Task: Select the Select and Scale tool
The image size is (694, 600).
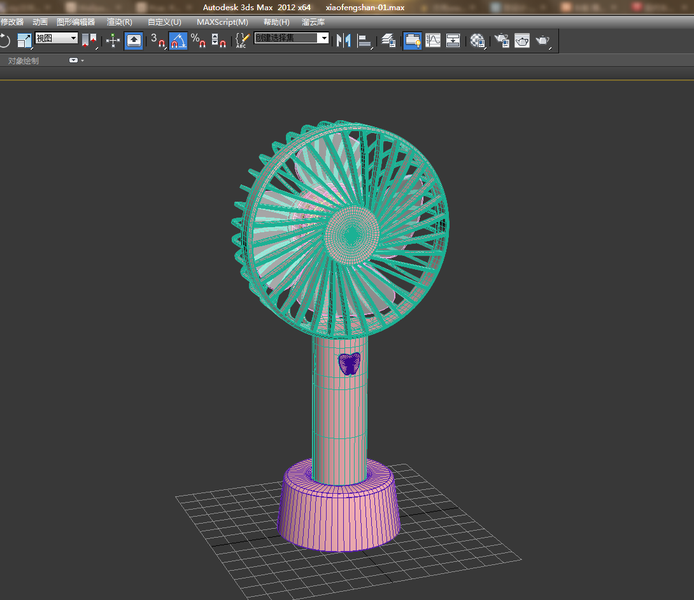Action: [24, 40]
